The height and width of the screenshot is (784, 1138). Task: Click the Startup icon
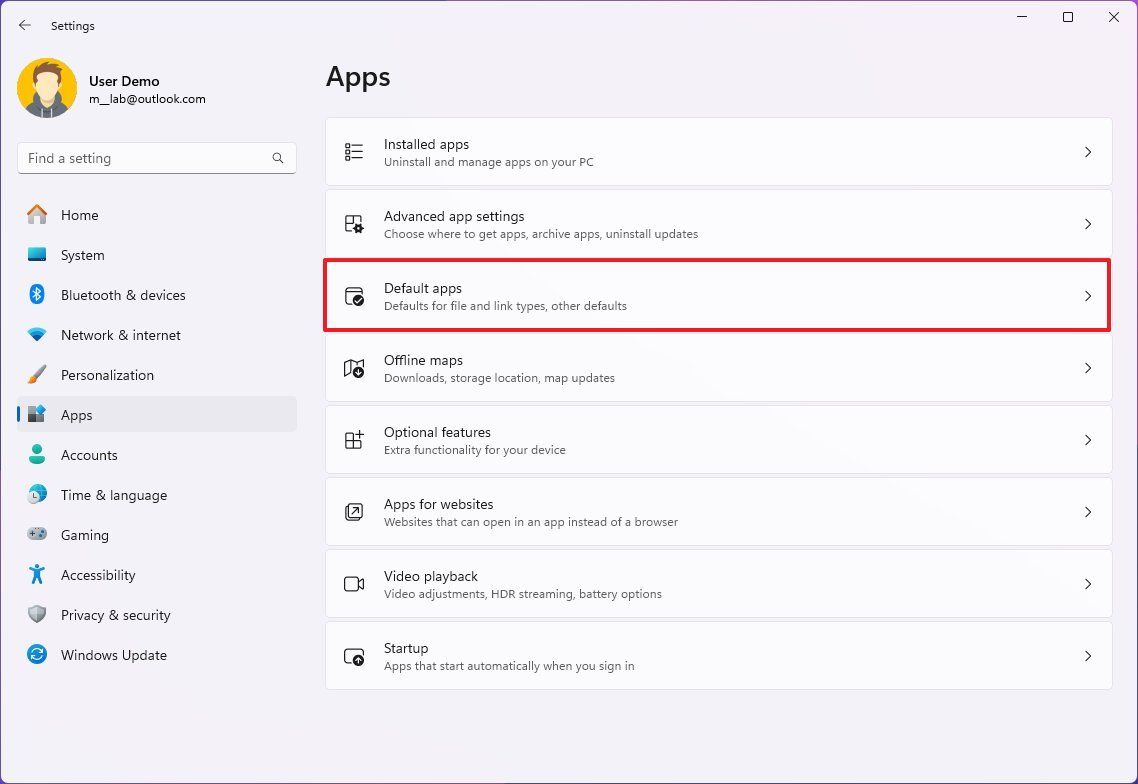(354, 656)
